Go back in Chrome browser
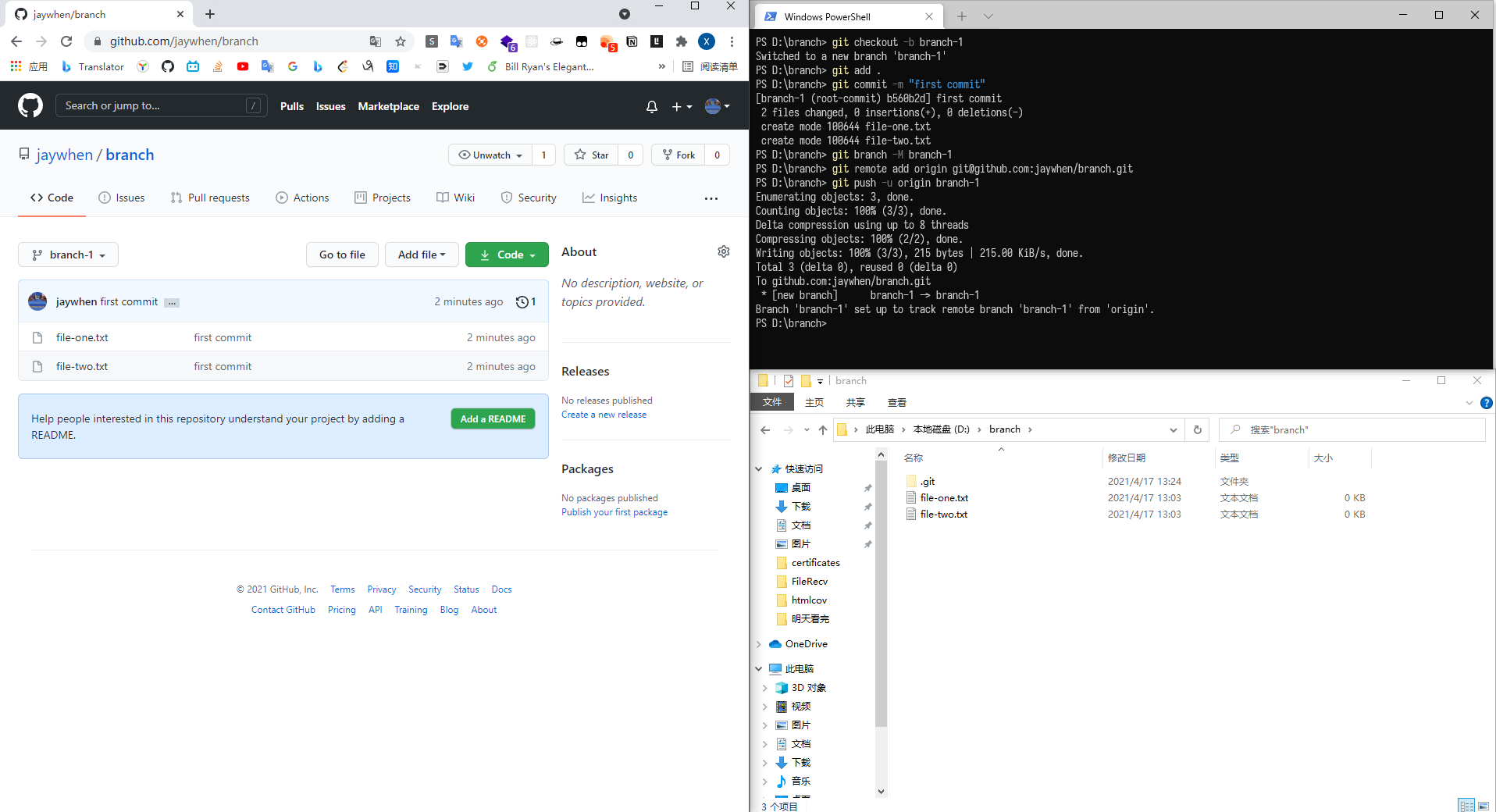1496x812 pixels. [x=16, y=41]
